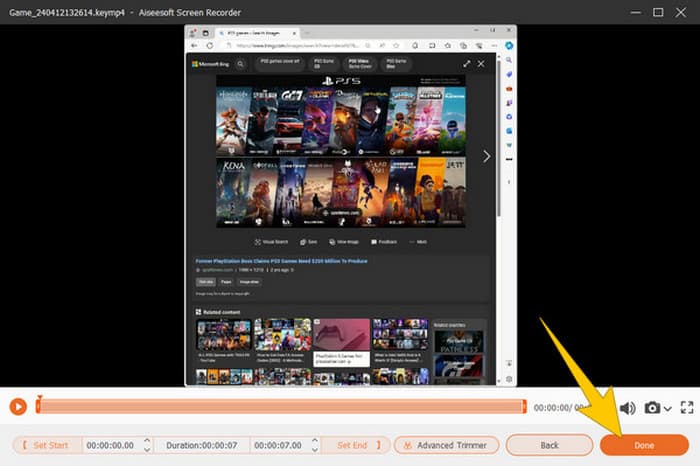This screenshot has width=700, height=466.
Task: Enter fullscreen preview mode
Action: pyautogui.click(x=687, y=407)
